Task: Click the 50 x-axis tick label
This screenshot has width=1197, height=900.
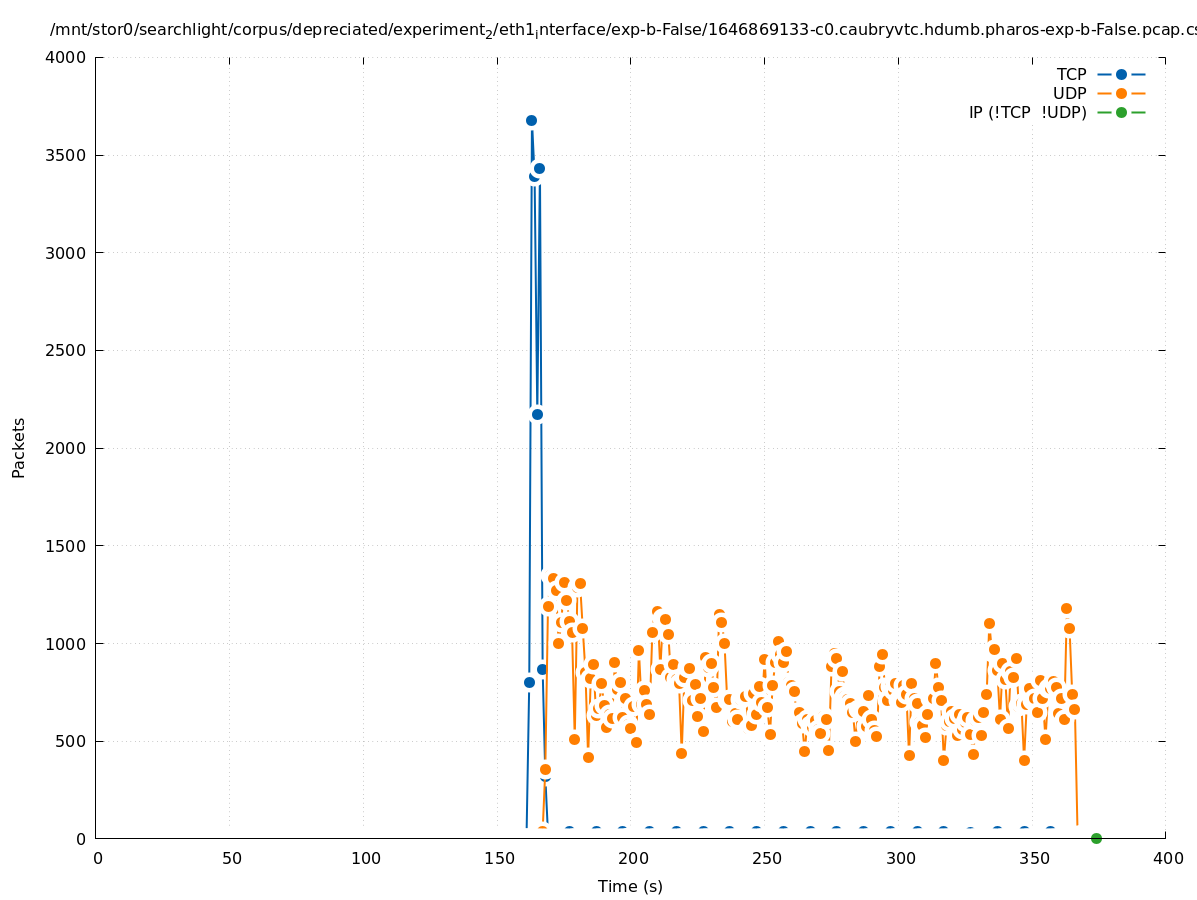Action: [x=231, y=858]
